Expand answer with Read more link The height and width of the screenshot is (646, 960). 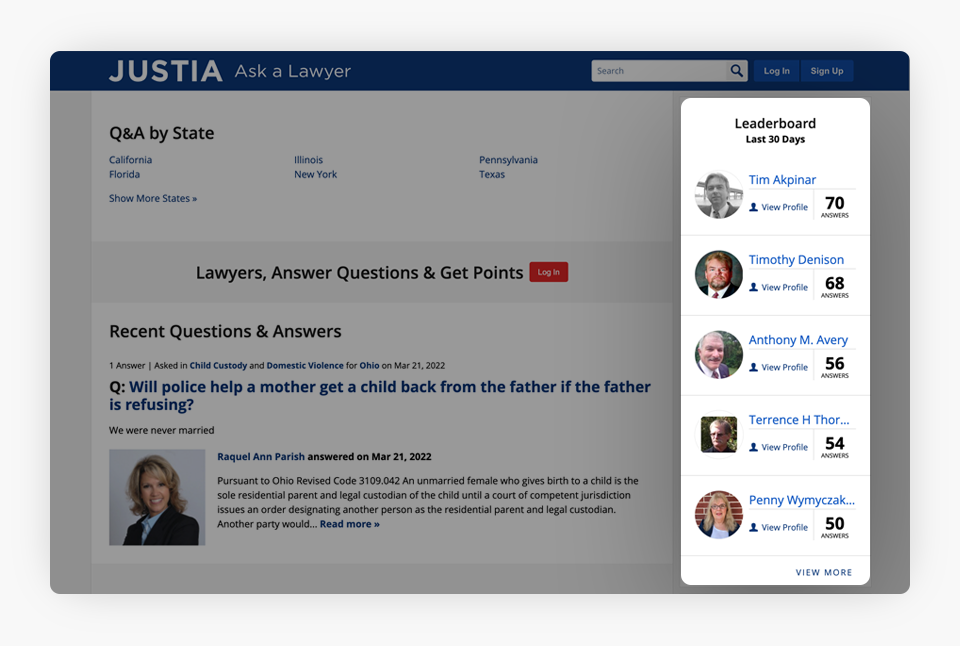coord(349,524)
